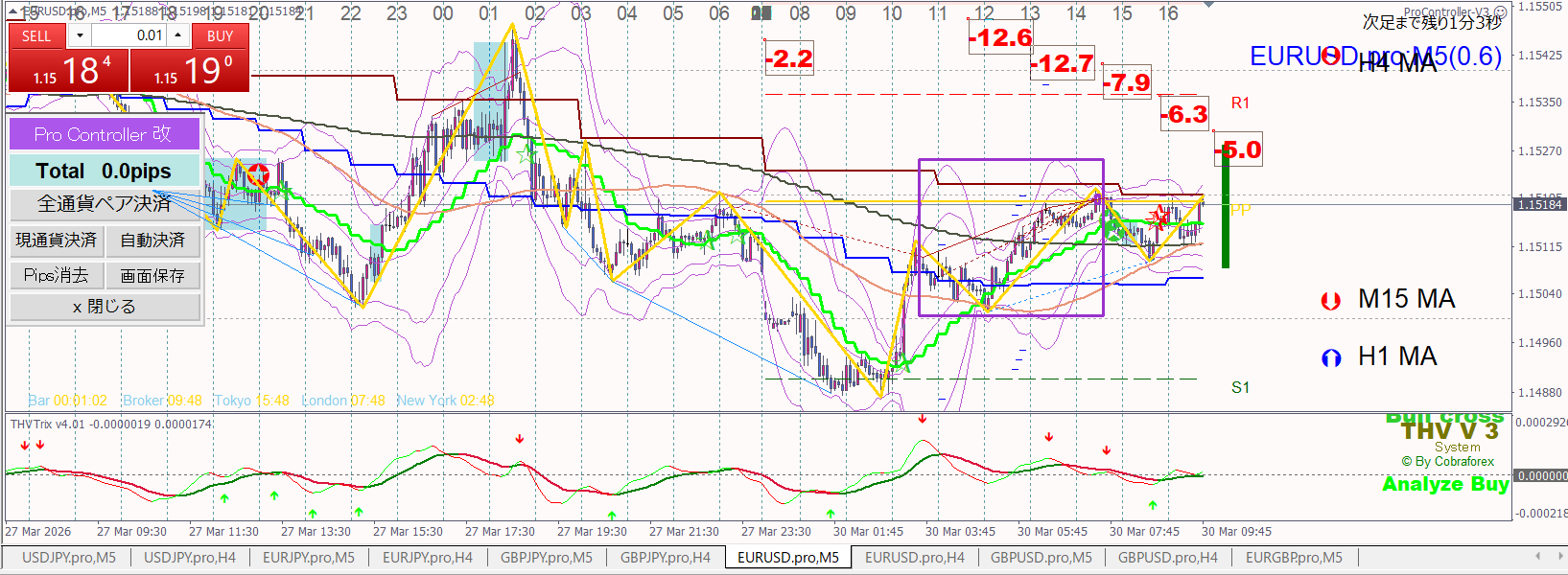Click the red down-arrow icon beside M15 MA
The height and width of the screenshot is (575, 1568).
[1330, 301]
